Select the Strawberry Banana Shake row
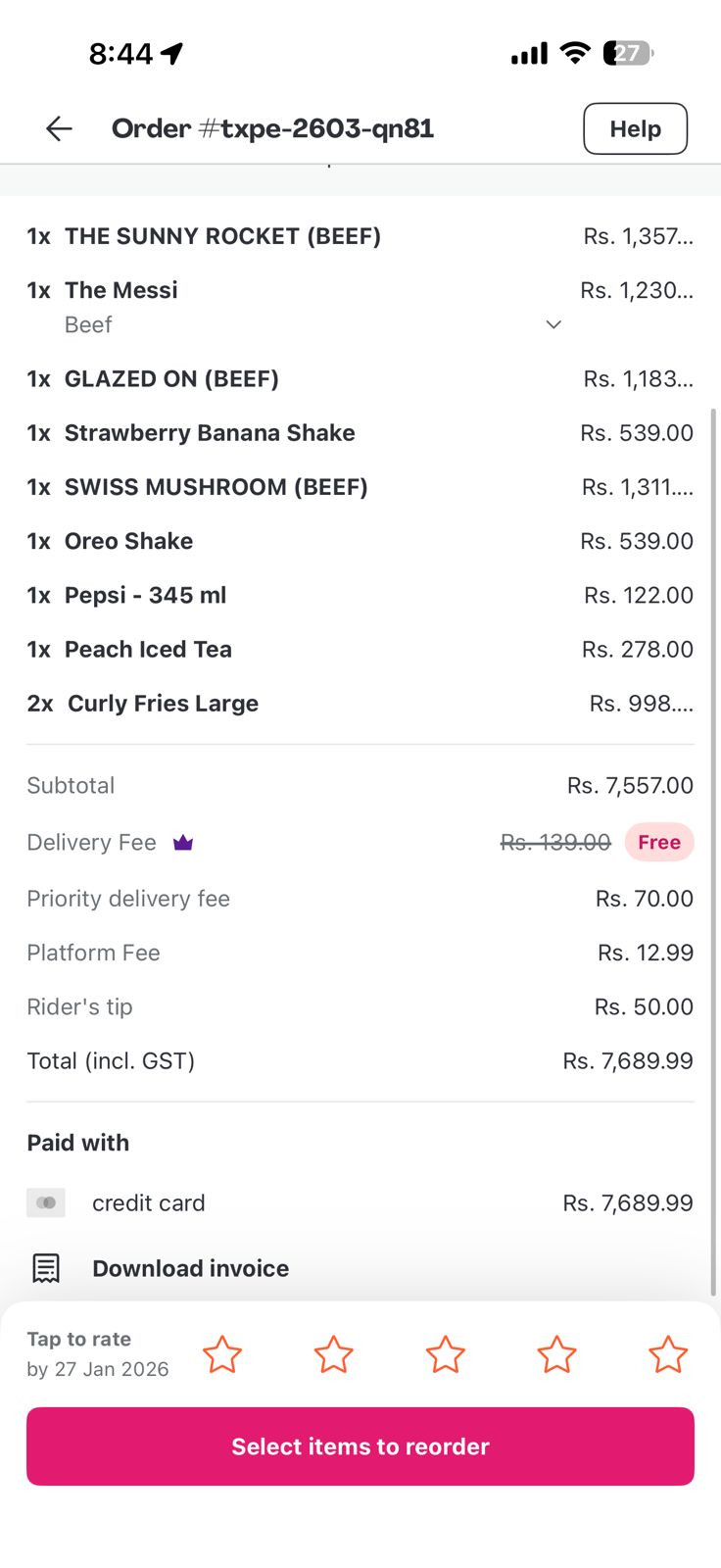This screenshot has height=1568, width=721. coord(210,433)
